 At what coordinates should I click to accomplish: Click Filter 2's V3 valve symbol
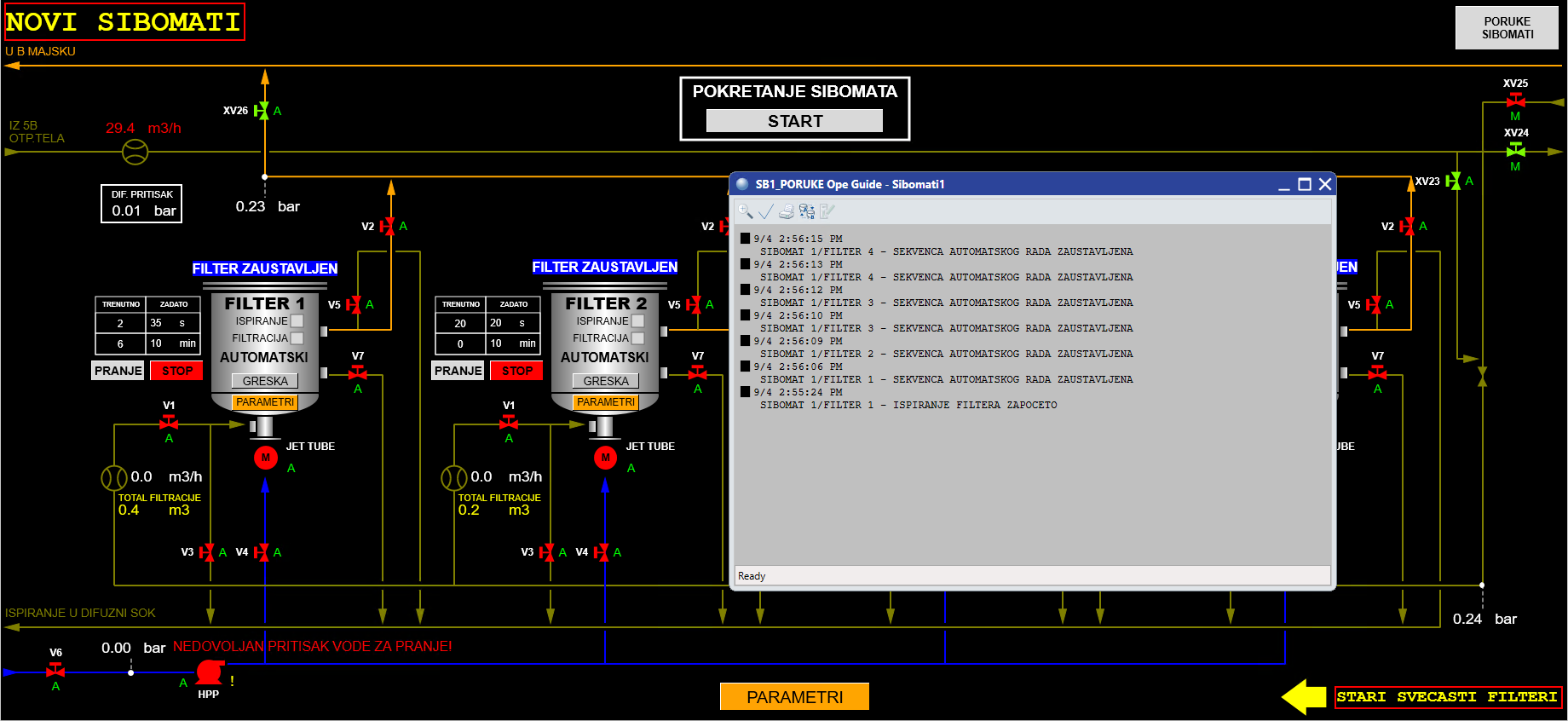click(547, 552)
